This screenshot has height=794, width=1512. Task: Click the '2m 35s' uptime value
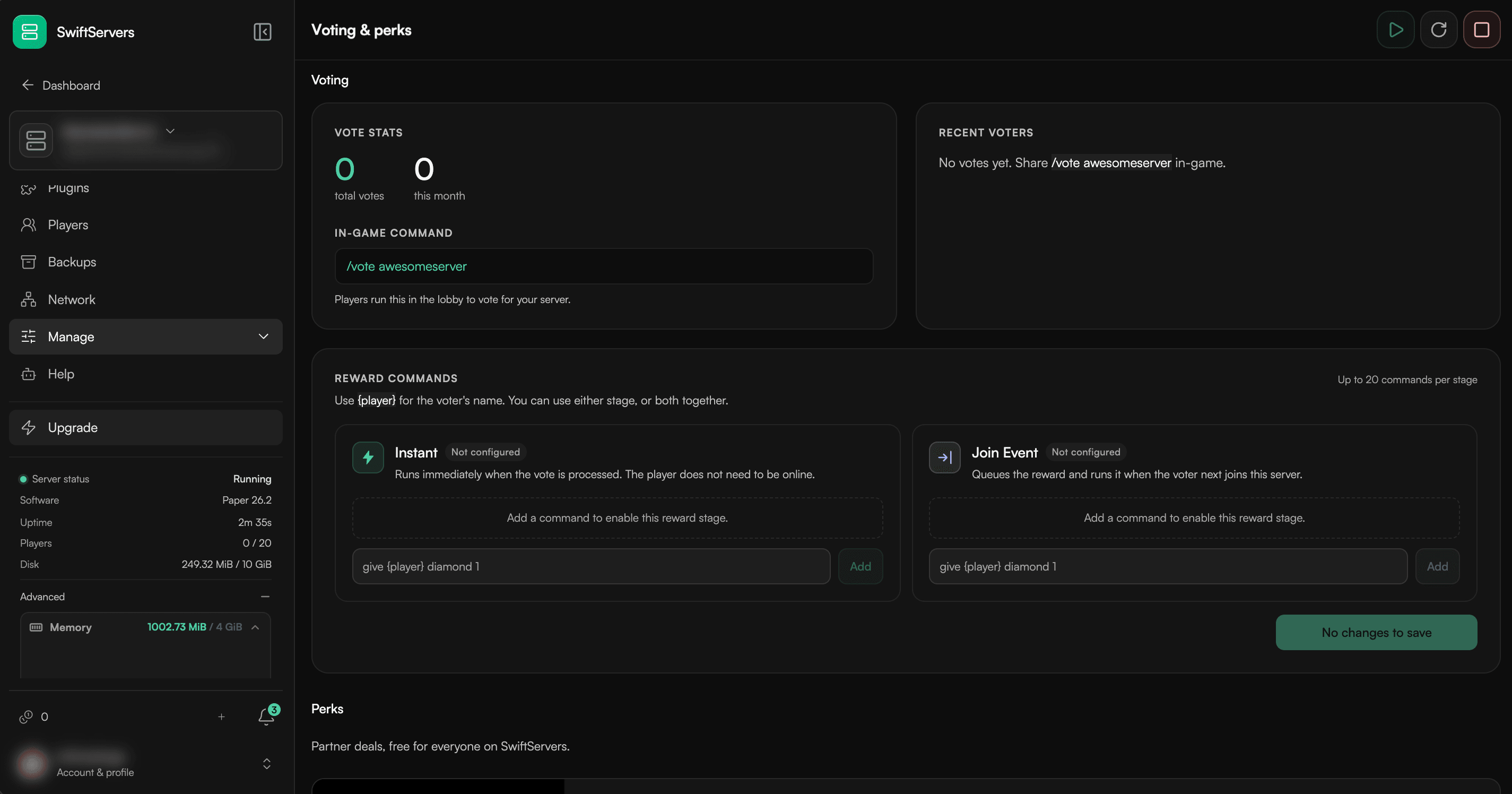click(x=255, y=522)
